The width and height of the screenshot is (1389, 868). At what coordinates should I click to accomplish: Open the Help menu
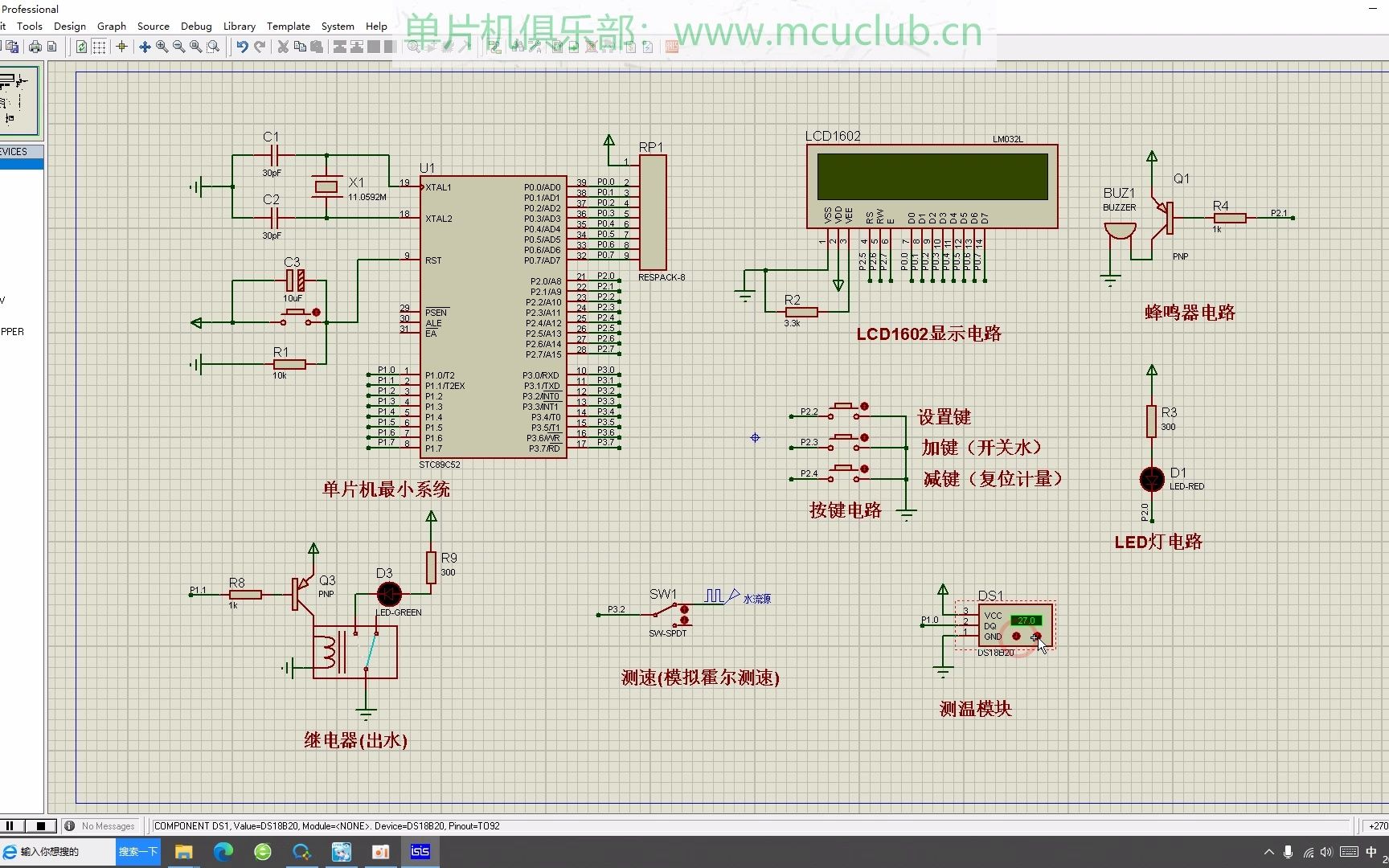[x=376, y=26]
